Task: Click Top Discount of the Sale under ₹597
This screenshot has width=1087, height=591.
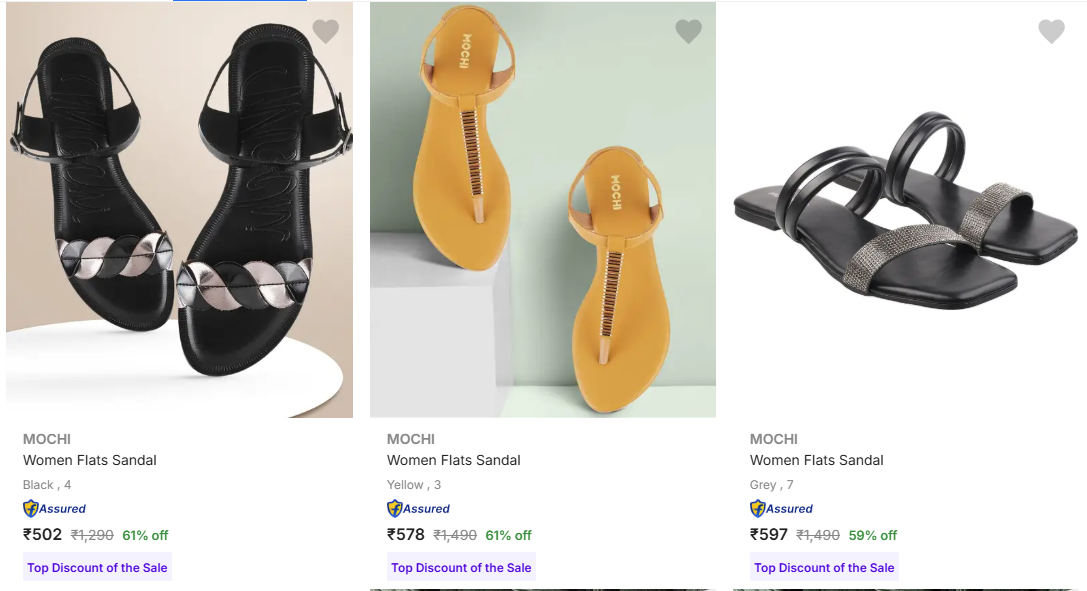Action: click(824, 567)
